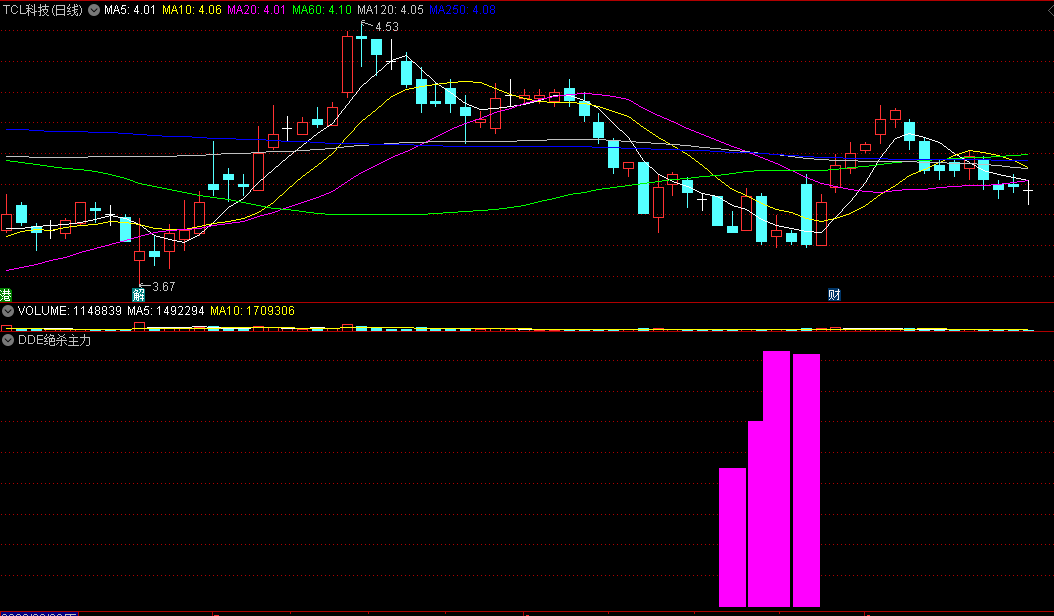This screenshot has height=616, width=1054.
Task: Select the DDE绝杀主力 indicator name
Action: coord(54,340)
